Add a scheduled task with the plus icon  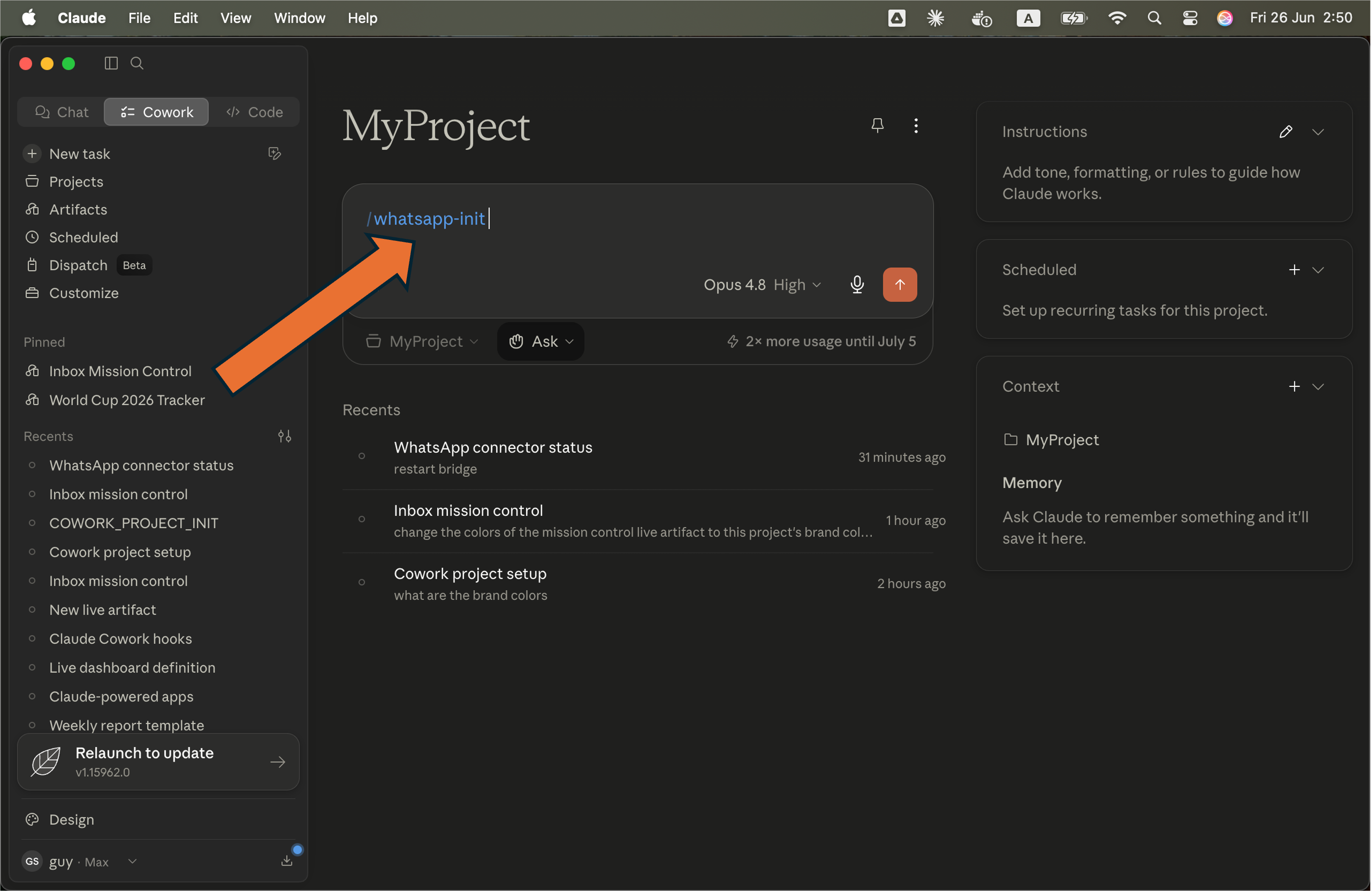[1294, 270]
